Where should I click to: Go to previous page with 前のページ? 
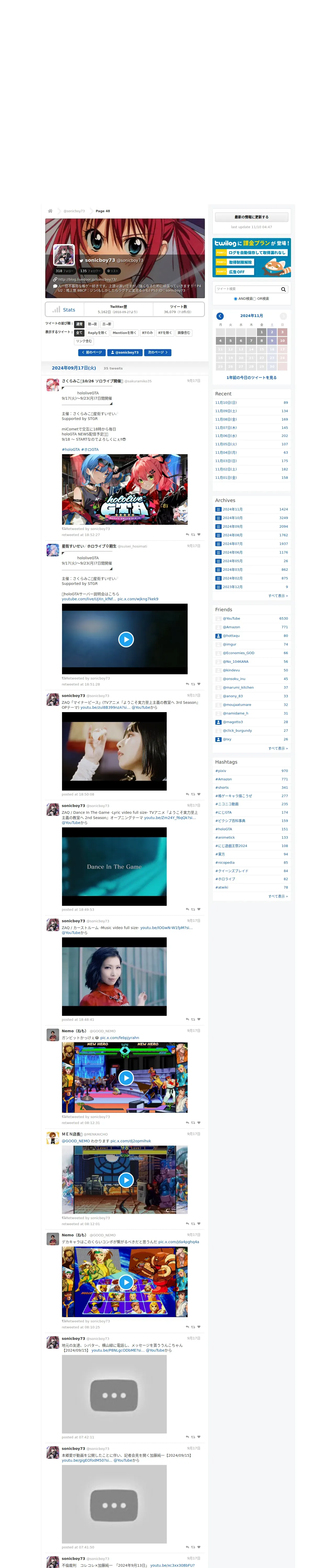[92, 353]
